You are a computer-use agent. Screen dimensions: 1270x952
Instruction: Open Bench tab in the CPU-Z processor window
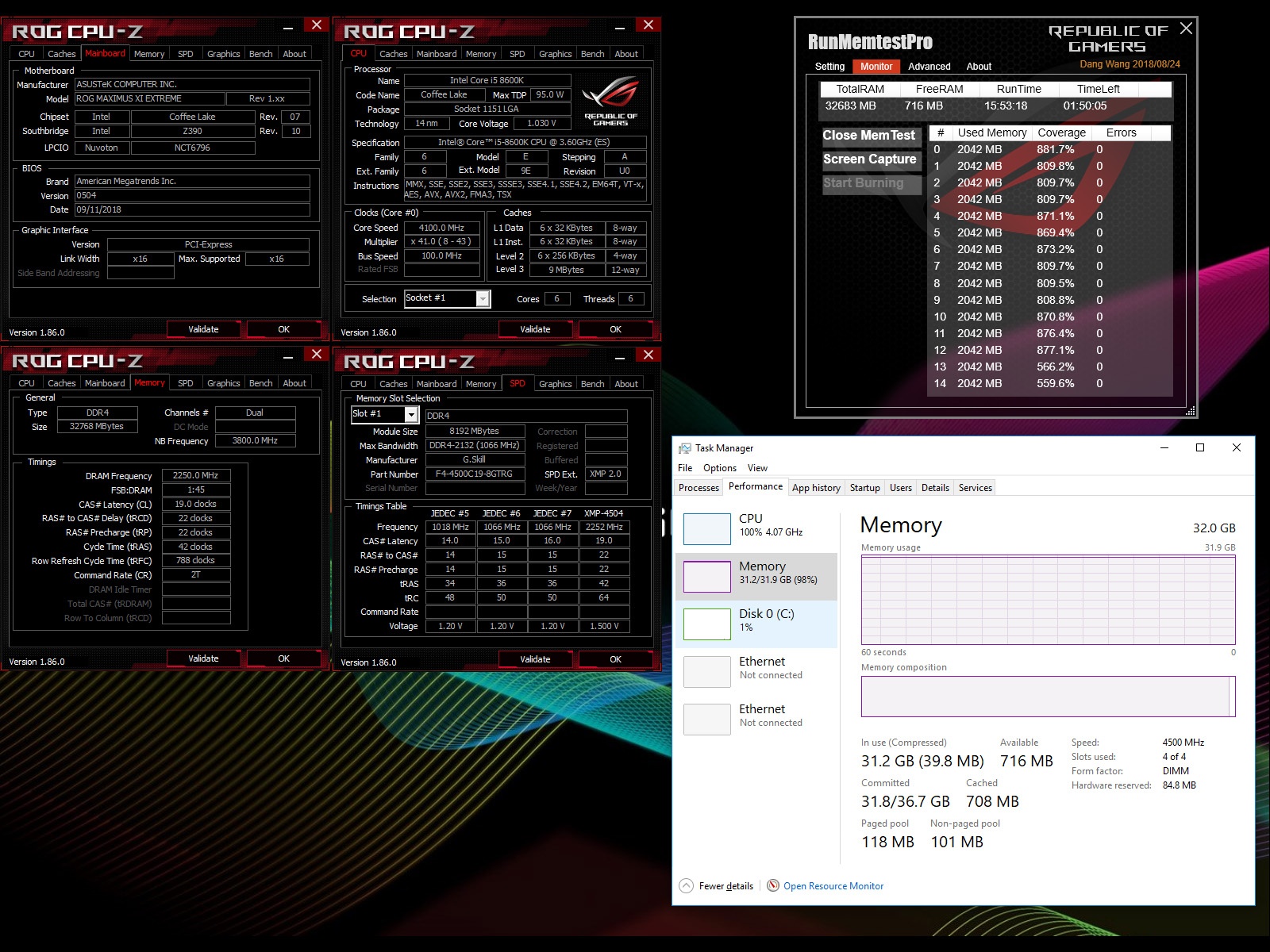click(592, 54)
